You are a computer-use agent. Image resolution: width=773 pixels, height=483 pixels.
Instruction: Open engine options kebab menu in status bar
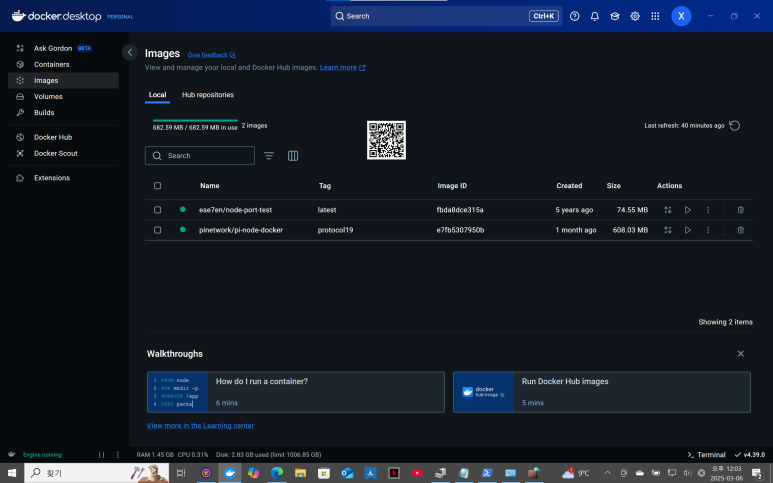click(x=117, y=455)
